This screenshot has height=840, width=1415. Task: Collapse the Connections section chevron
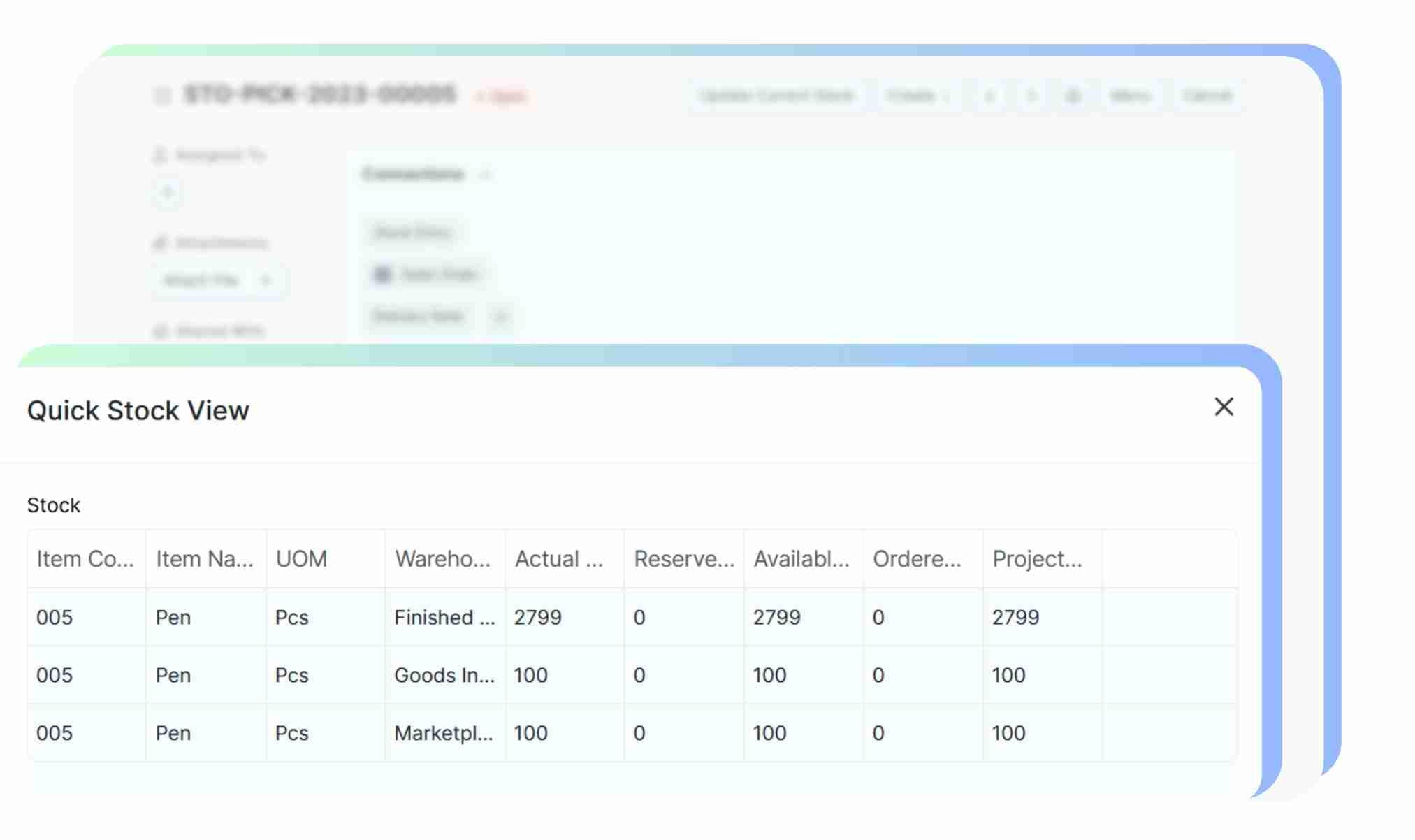point(486,174)
